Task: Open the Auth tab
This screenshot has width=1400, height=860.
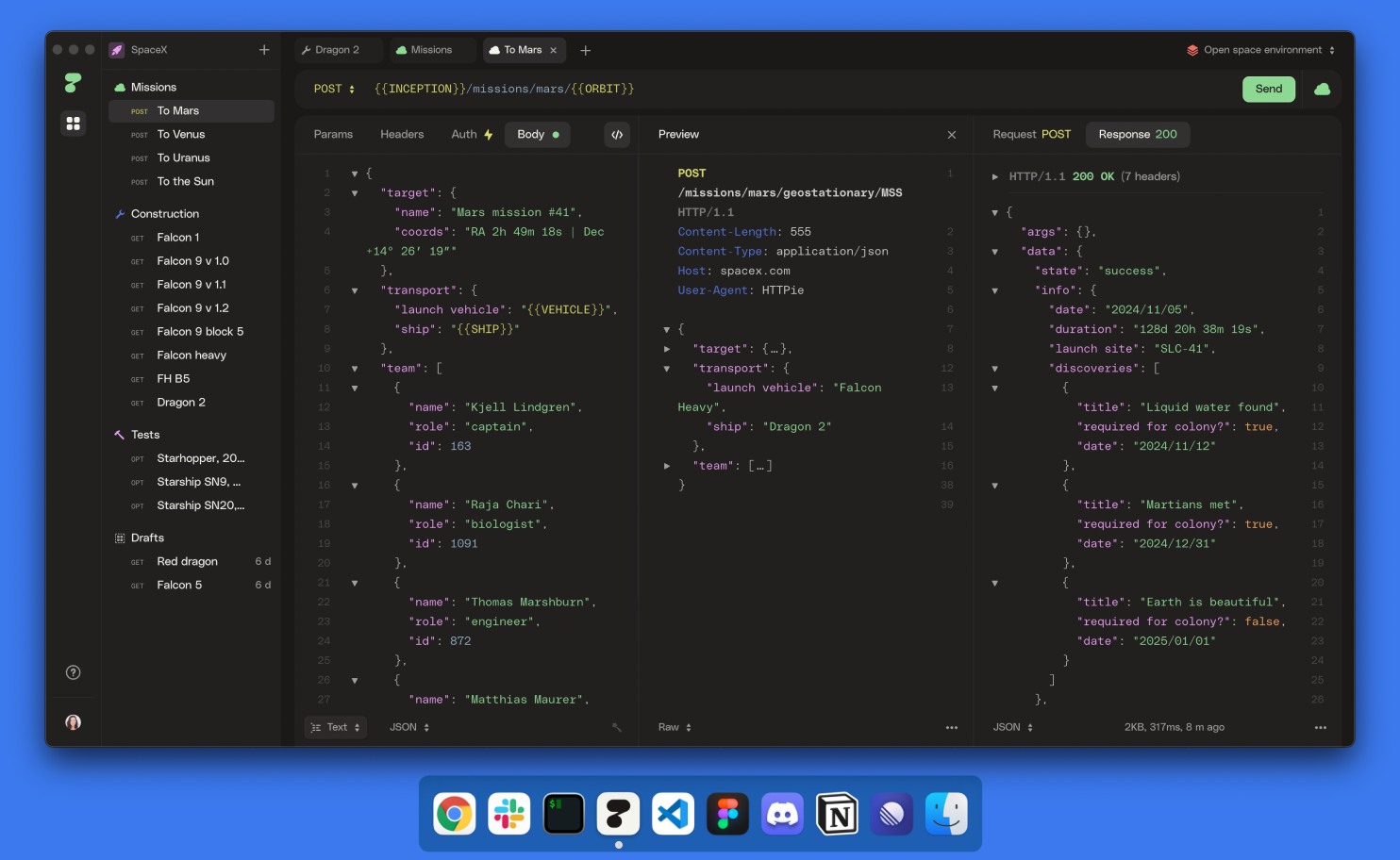Action: pyautogui.click(x=472, y=135)
